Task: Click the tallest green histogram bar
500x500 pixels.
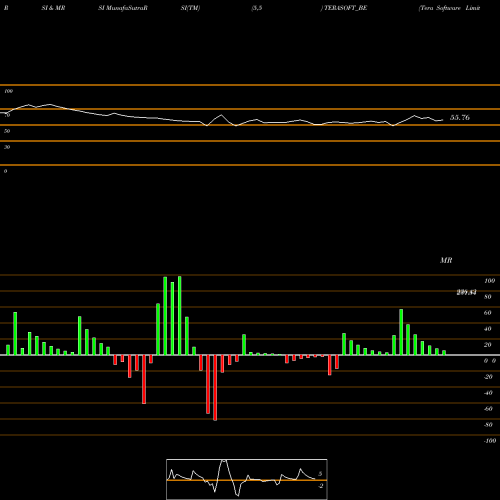Action: coord(180,315)
